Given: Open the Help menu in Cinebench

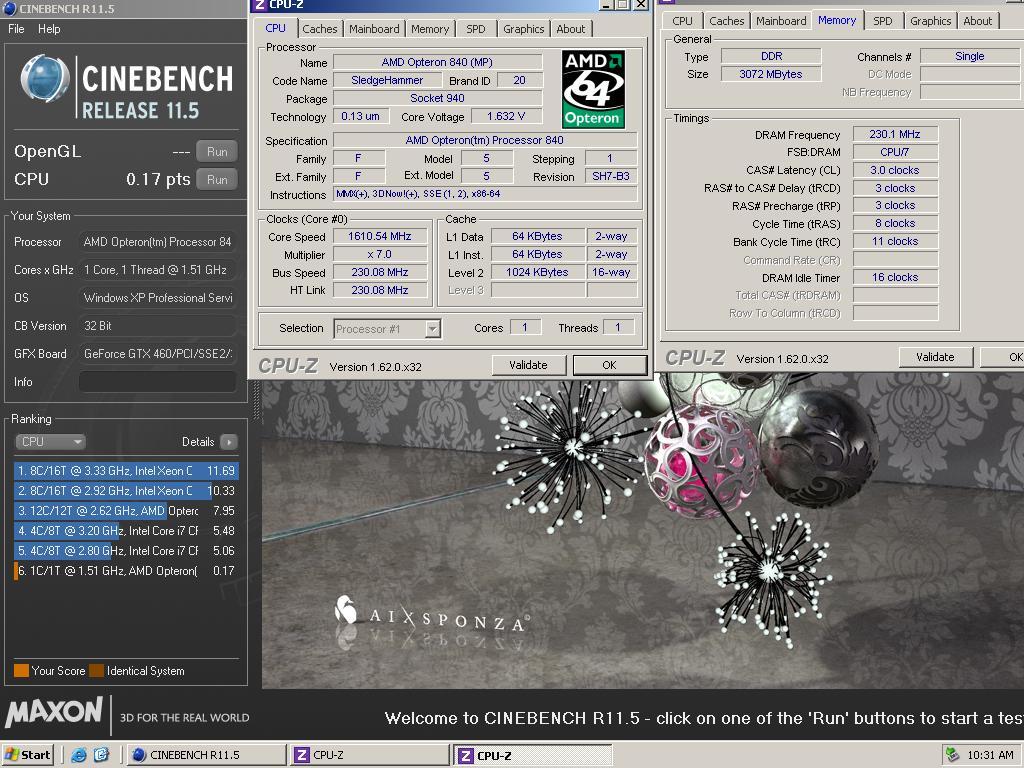Looking at the screenshot, I should pos(49,29).
